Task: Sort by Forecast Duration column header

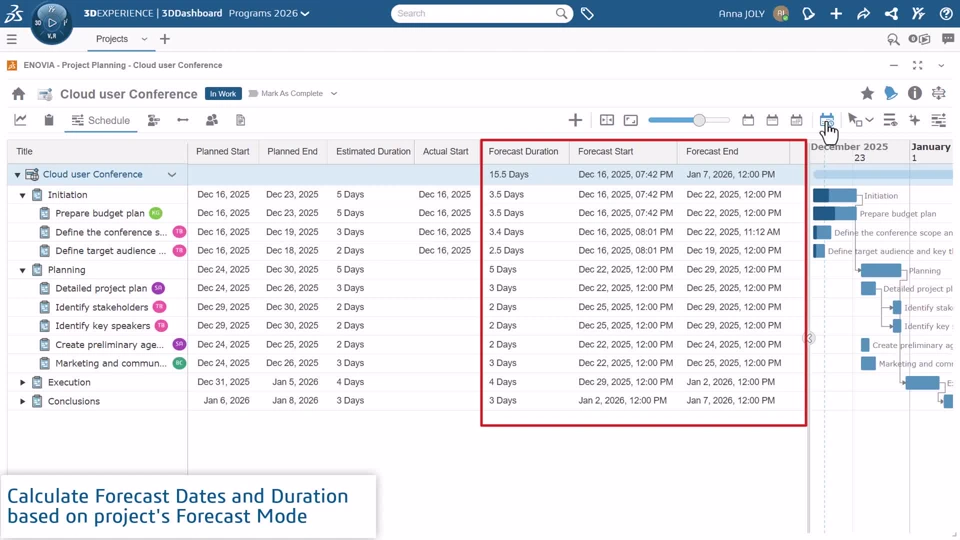Action: 523,151
